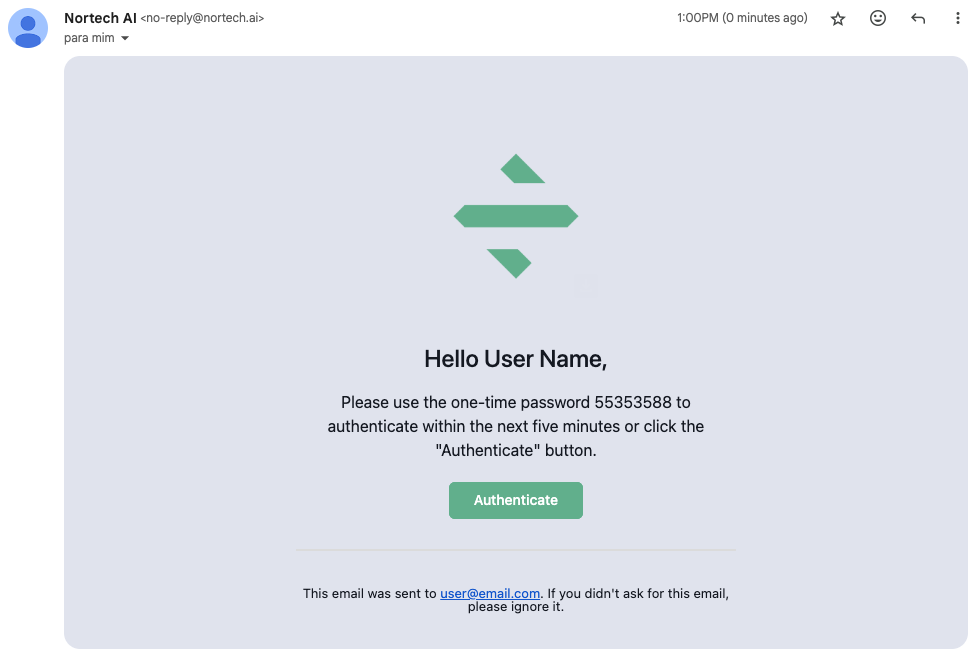
Task: Click the horizontal divider under Authenticate
Action: [x=516, y=550]
